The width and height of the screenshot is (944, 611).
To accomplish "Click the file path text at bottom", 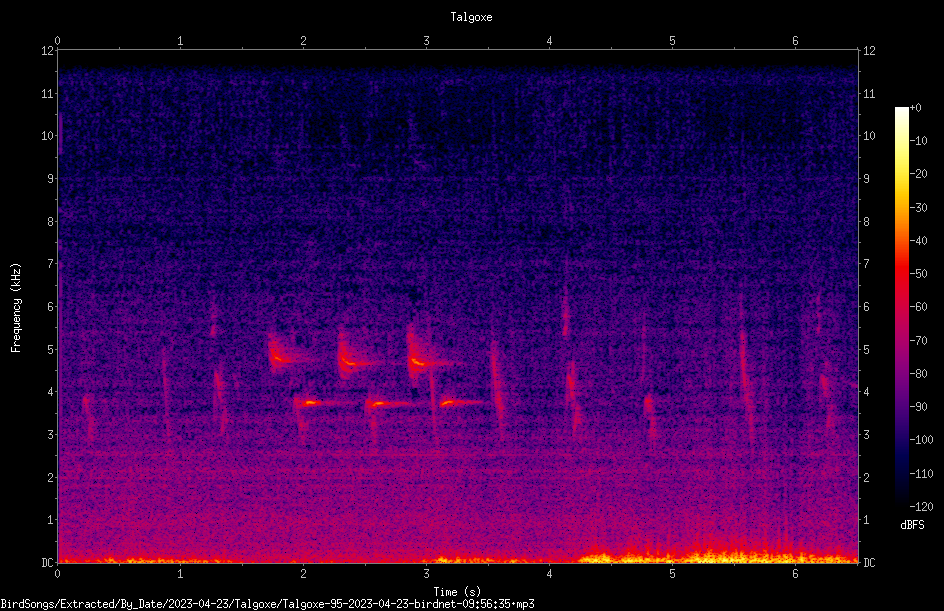I will (x=267, y=604).
